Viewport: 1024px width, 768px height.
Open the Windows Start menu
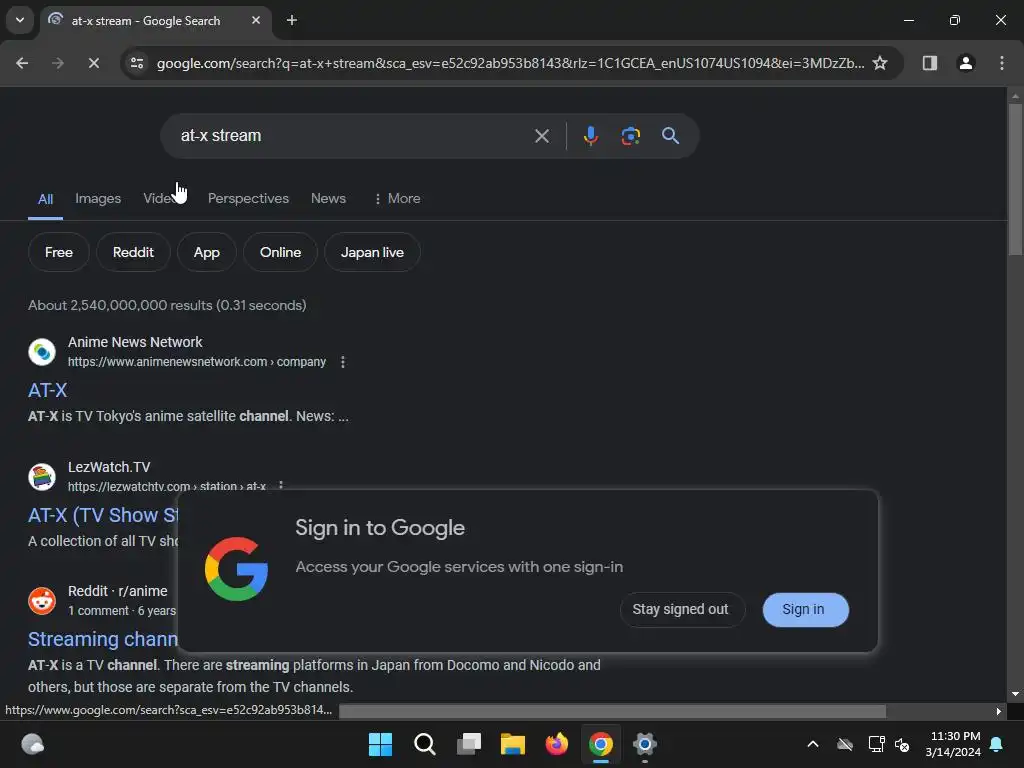pyautogui.click(x=380, y=744)
